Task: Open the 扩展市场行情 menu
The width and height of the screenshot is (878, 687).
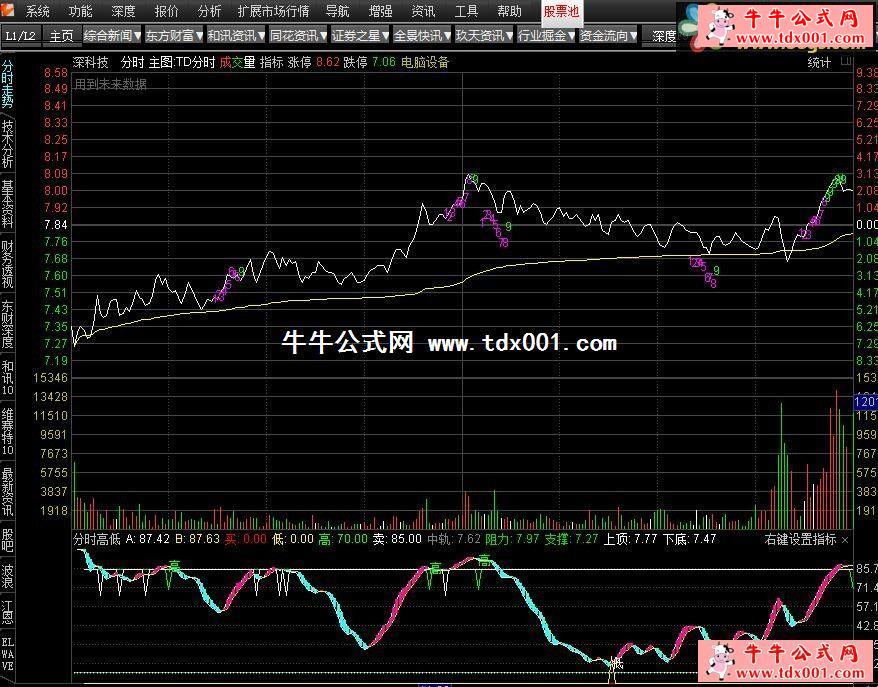Action: pyautogui.click(x=273, y=11)
